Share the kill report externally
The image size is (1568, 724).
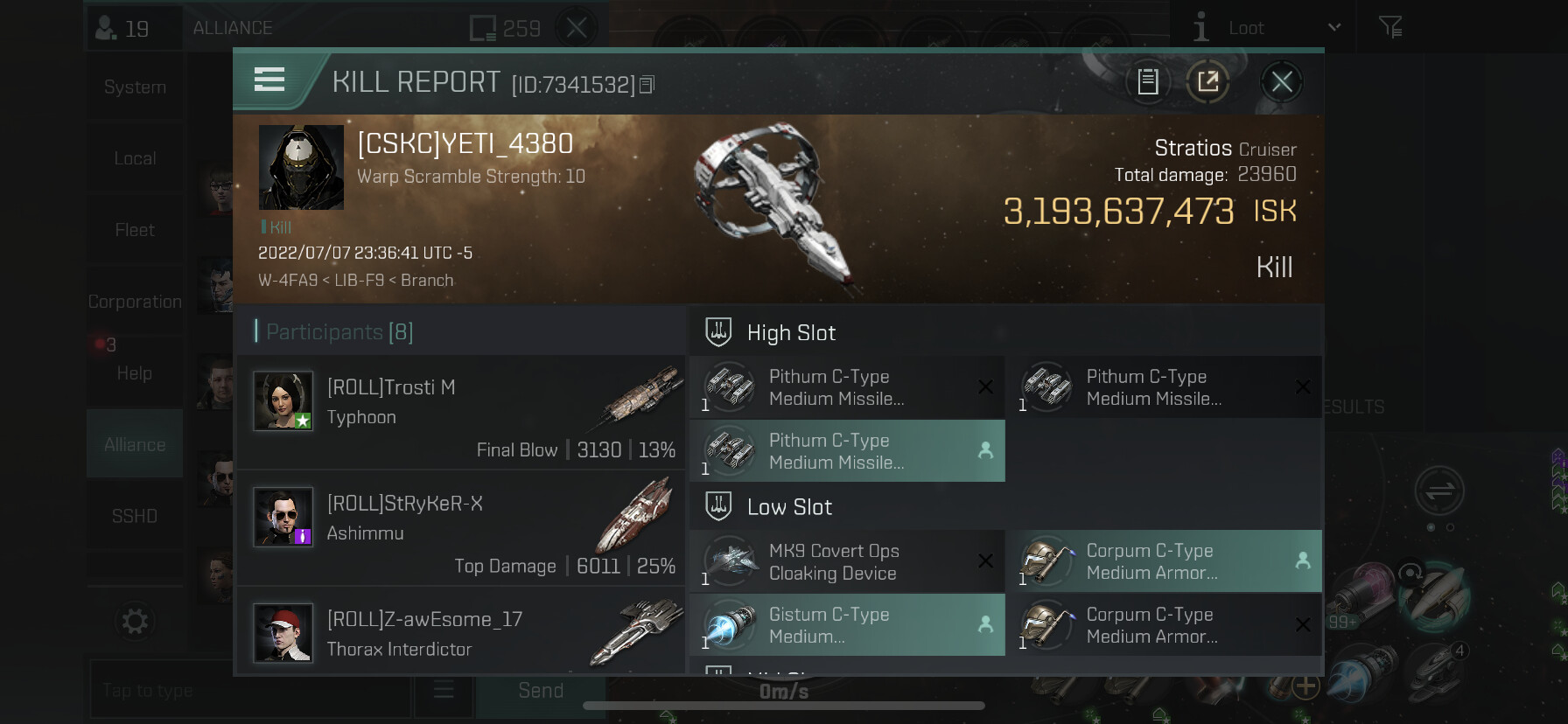point(1207,82)
